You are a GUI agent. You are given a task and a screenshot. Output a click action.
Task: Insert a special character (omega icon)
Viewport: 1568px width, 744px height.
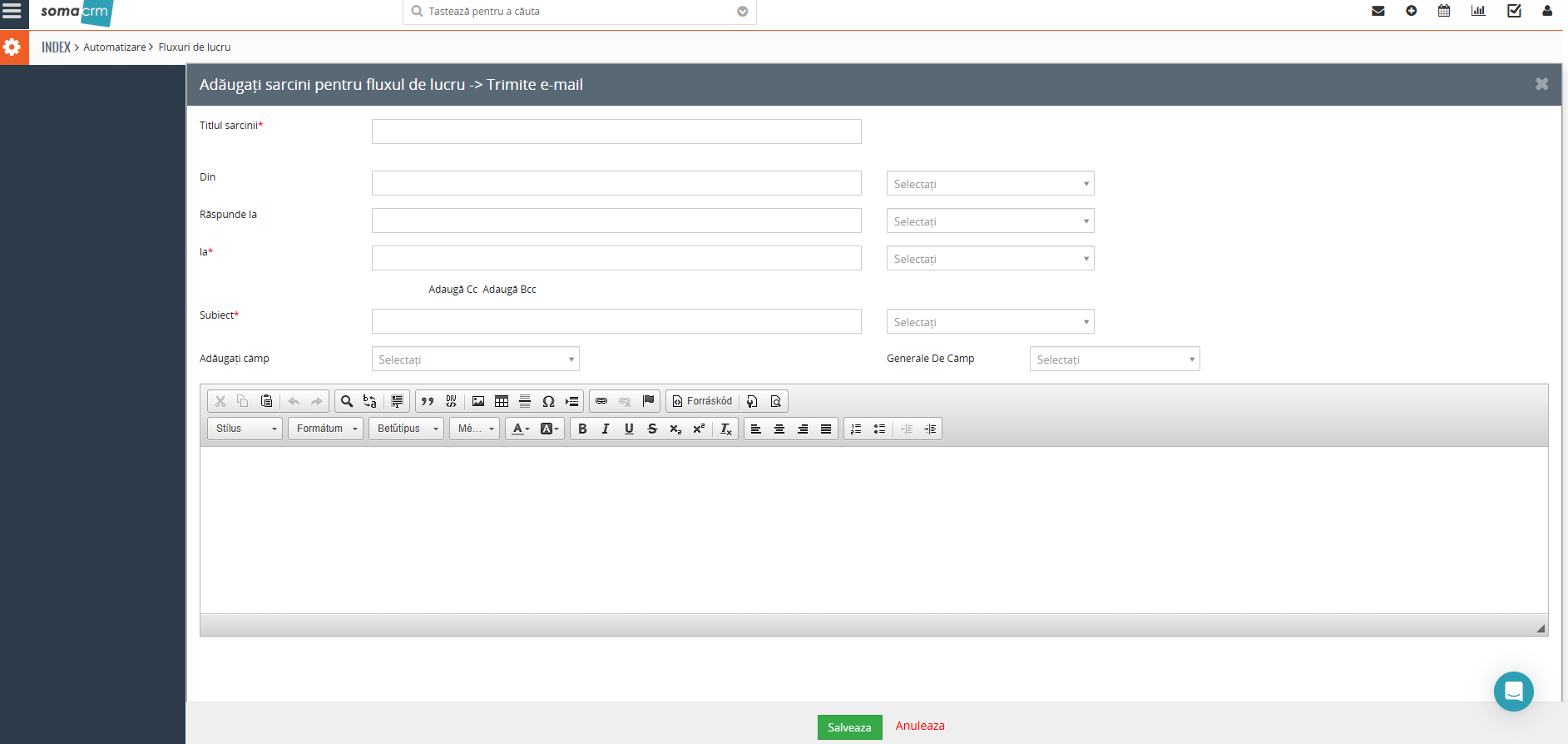click(548, 401)
